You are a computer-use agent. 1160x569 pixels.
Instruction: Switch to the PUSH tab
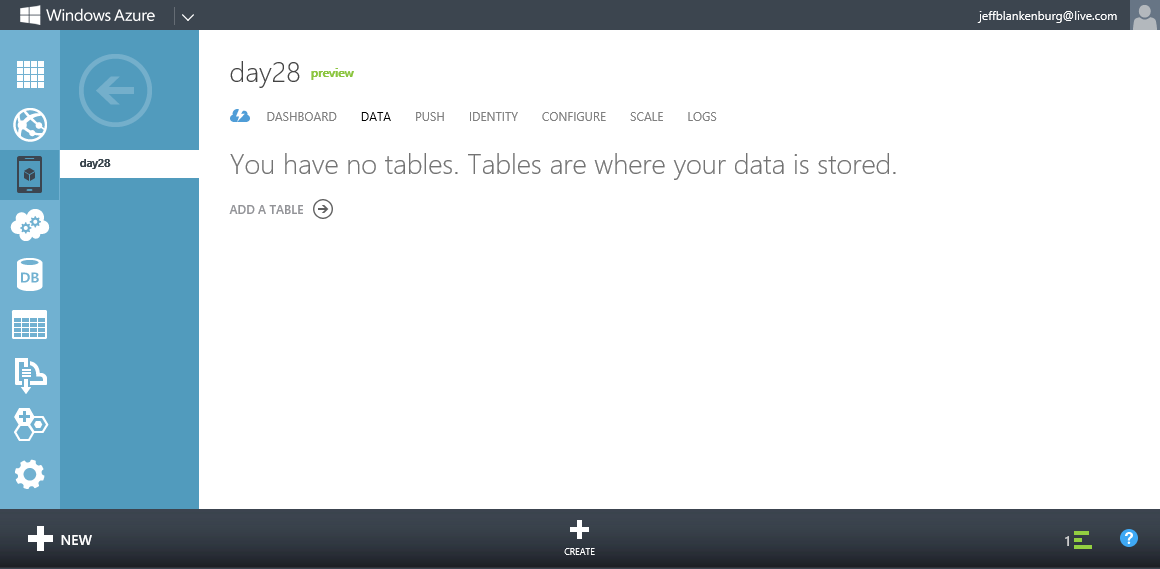pyautogui.click(x=430, y=117)
